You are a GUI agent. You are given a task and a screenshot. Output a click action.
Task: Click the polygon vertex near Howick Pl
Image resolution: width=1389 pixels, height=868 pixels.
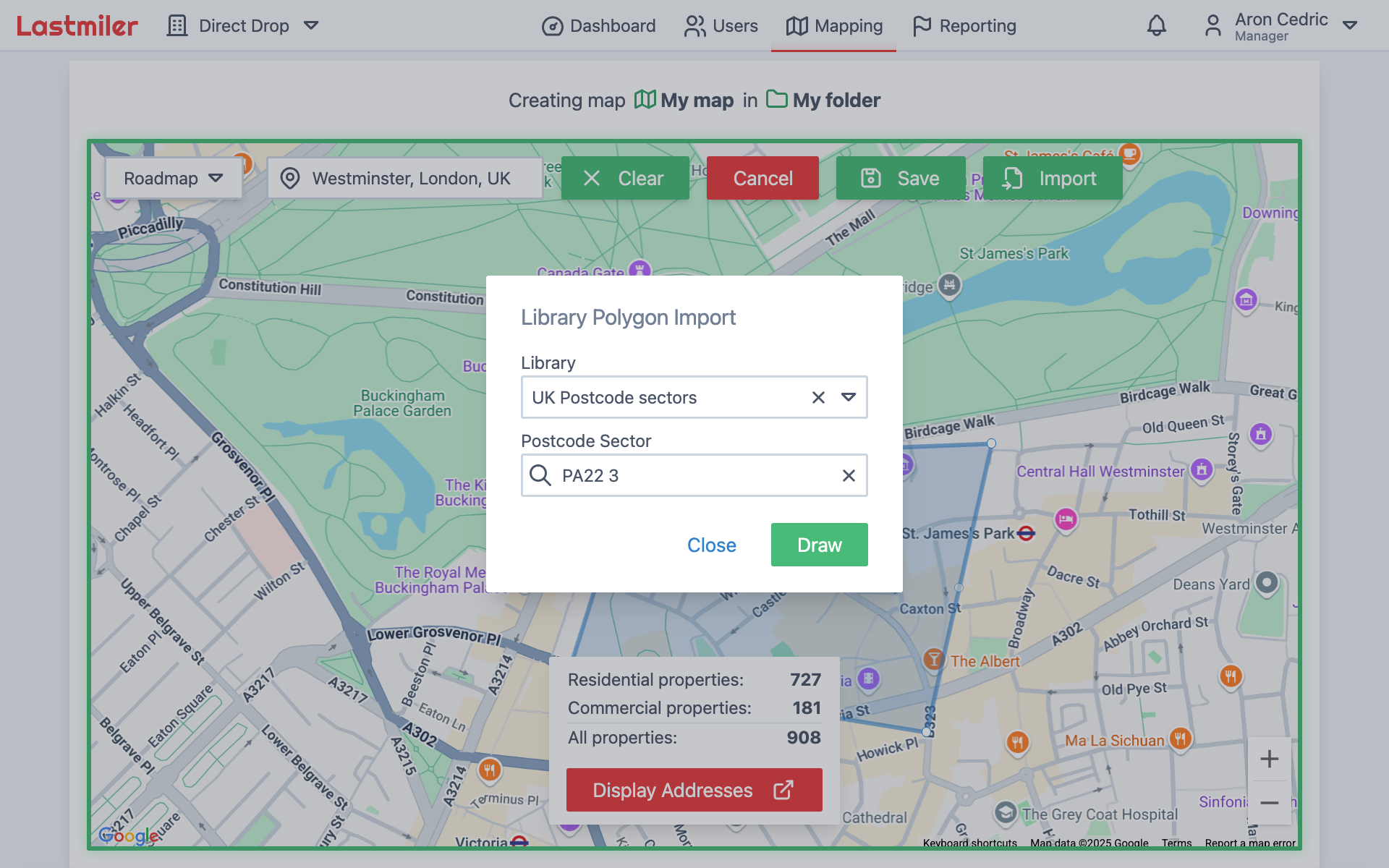tap(926, 732)
